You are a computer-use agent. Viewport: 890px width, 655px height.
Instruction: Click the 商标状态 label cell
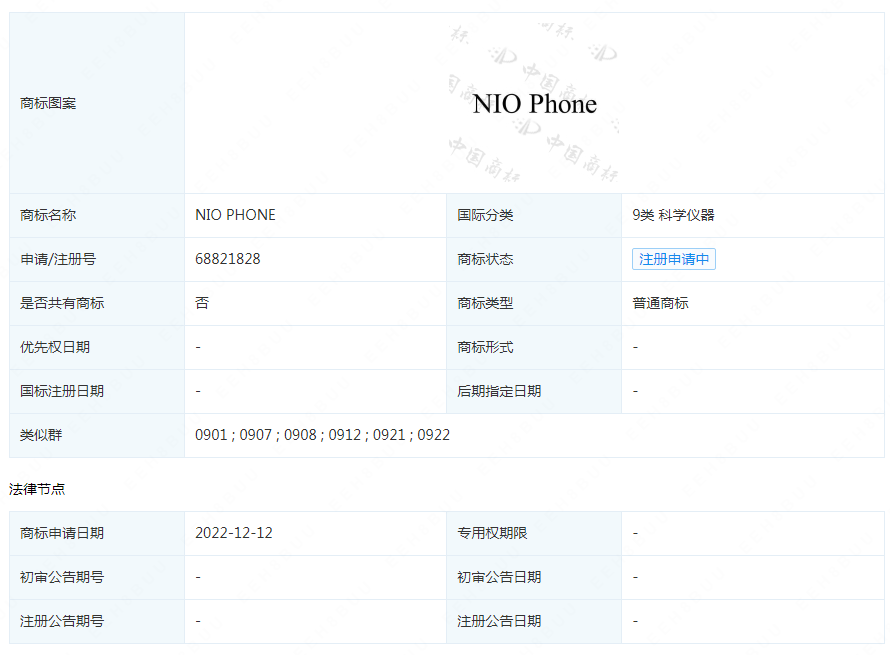pos(485,259)
